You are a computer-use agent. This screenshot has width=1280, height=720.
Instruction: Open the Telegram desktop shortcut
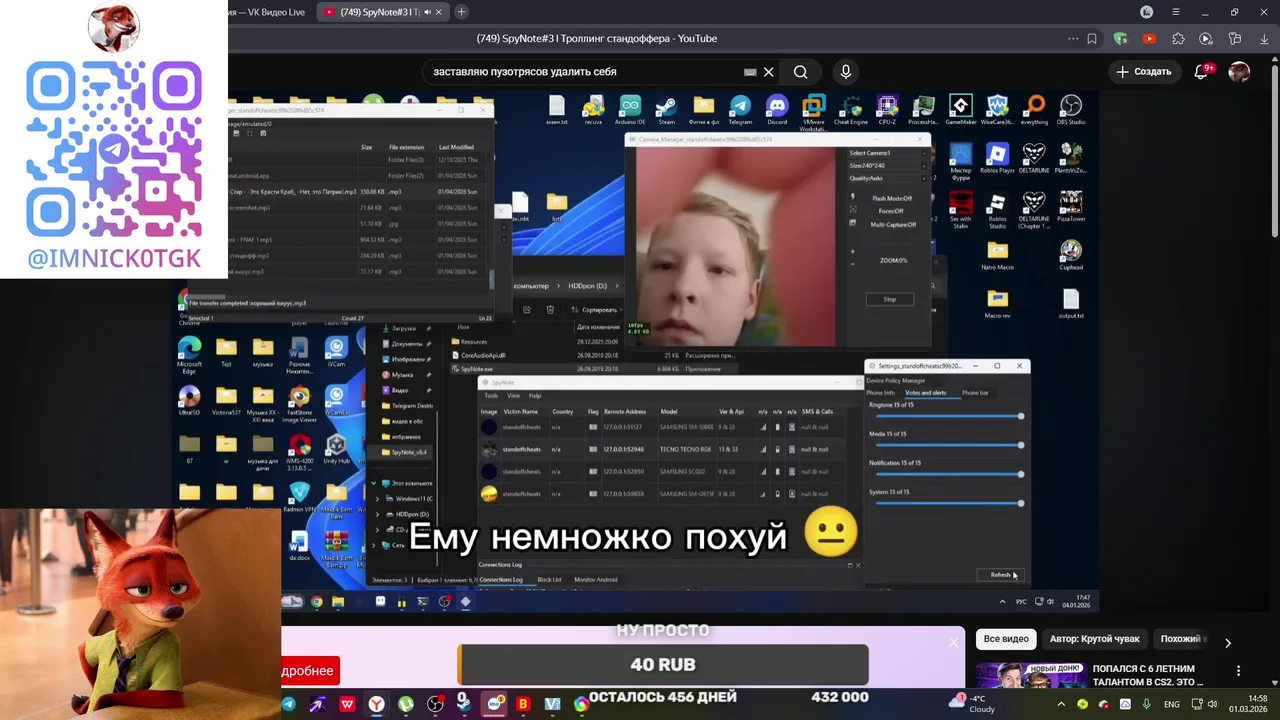740,110
